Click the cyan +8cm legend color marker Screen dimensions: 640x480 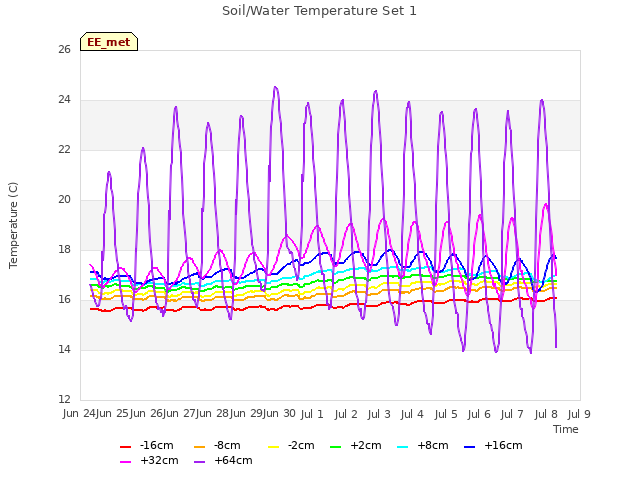pyautogui.click(x=402, y=447)
